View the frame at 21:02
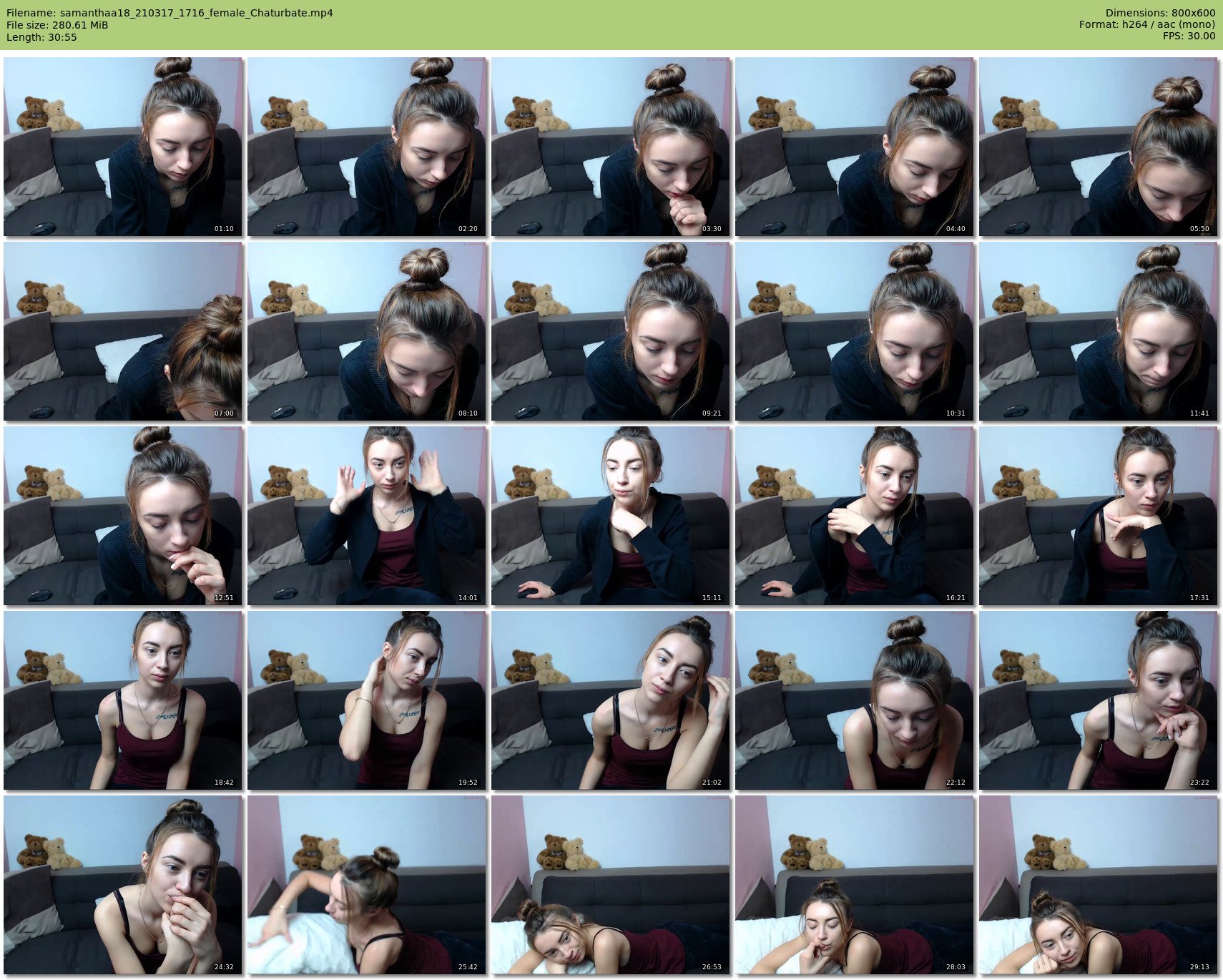Screen dimensions: 1223x980 coord(611,700)
